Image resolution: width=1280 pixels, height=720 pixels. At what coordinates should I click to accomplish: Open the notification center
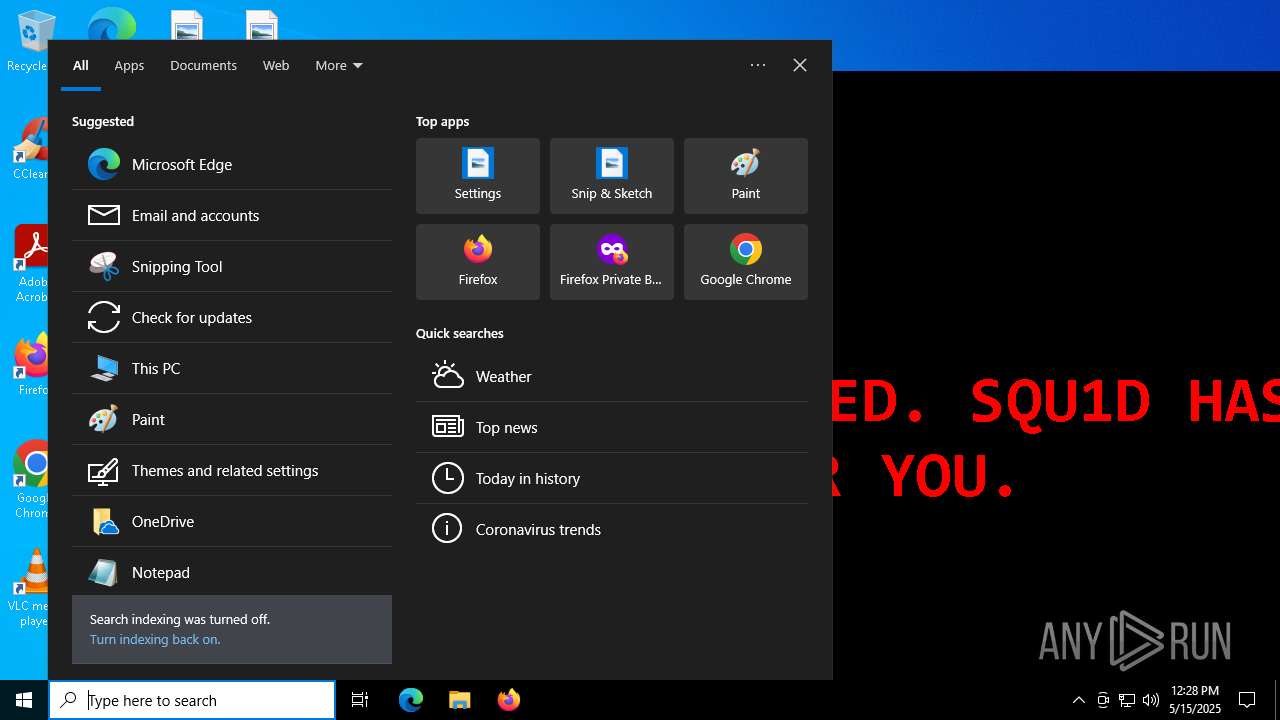(x=1247, y=700)
